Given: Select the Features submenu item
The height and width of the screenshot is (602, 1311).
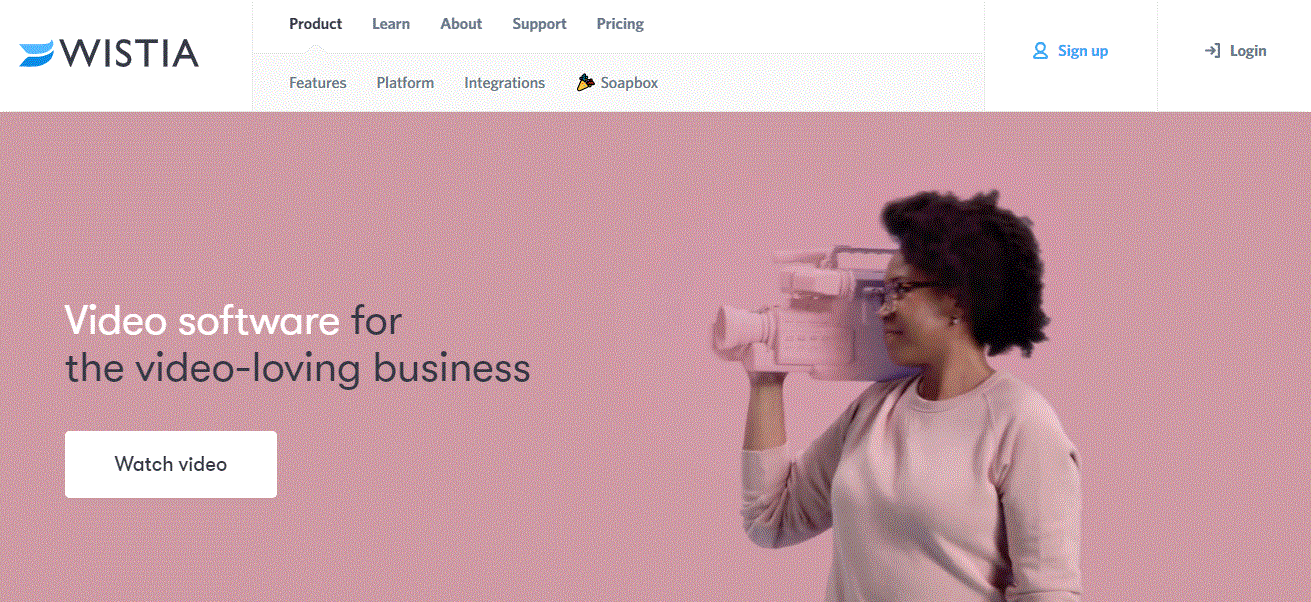Looking at the screenshot, I should coord(318,83).
